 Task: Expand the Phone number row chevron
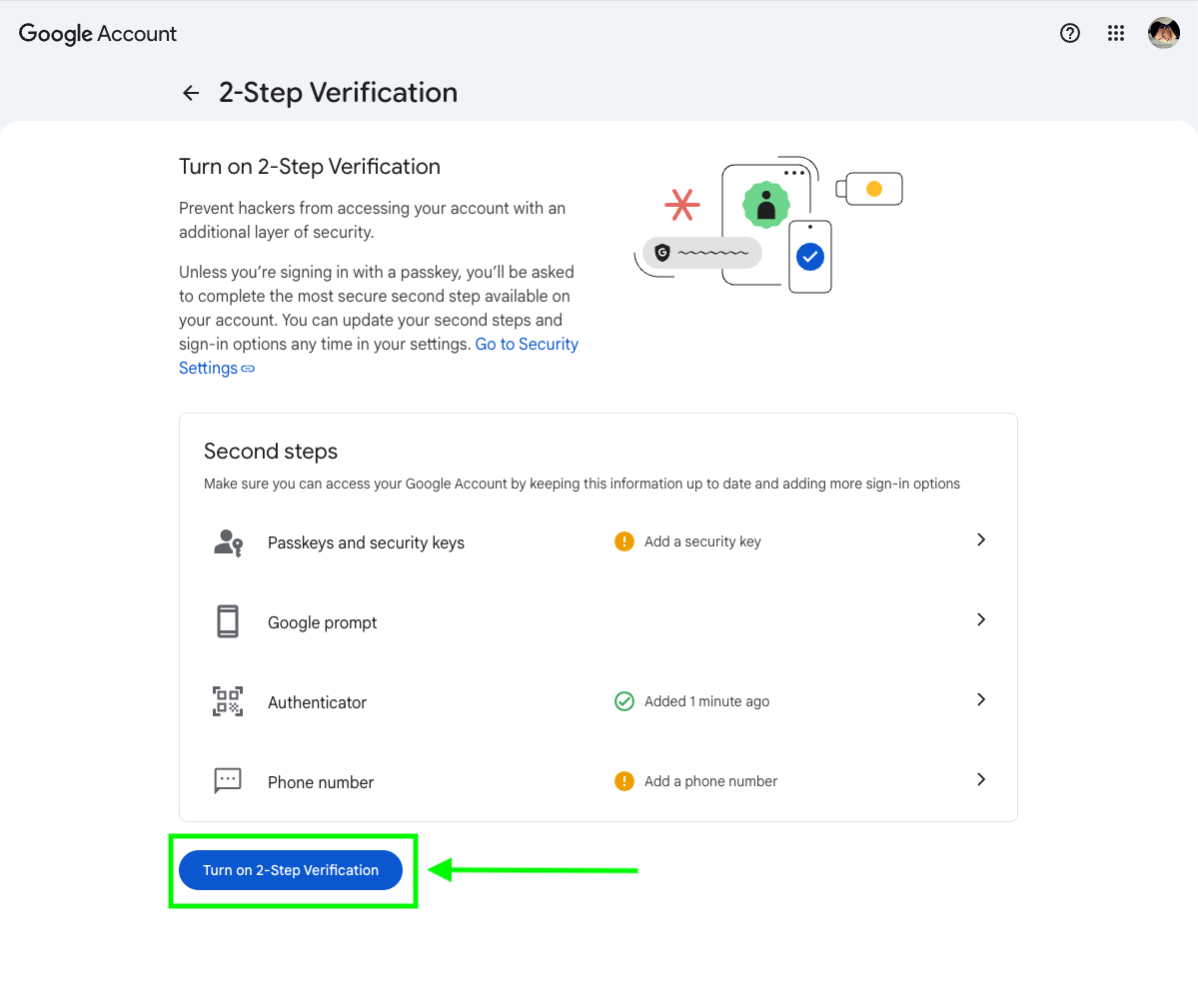[980, 779]
